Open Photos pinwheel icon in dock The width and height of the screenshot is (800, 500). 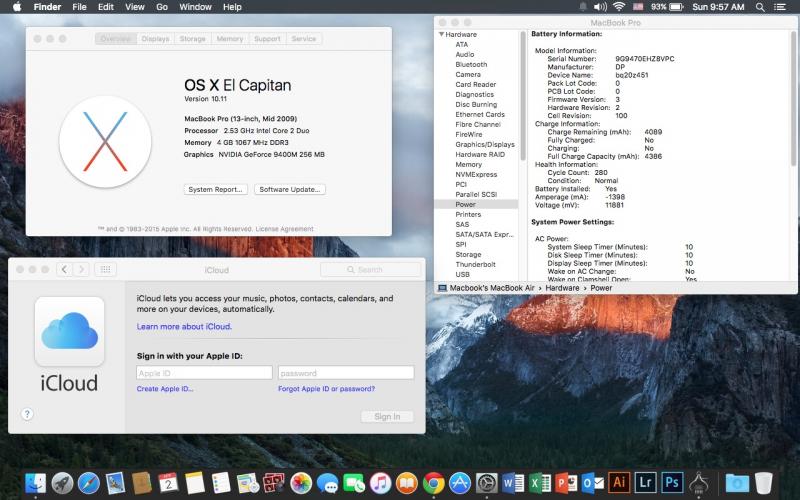point(301,482)
